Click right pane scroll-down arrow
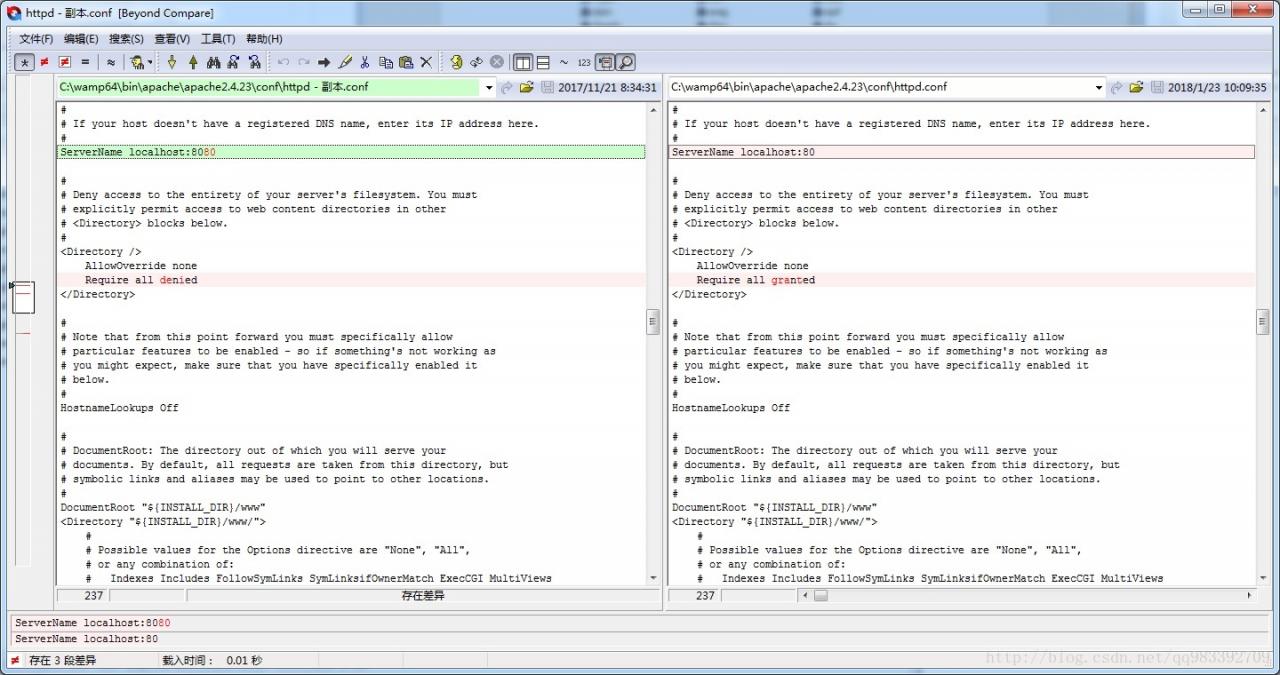The image size is (1280, 675). [x=1263, y=579]
